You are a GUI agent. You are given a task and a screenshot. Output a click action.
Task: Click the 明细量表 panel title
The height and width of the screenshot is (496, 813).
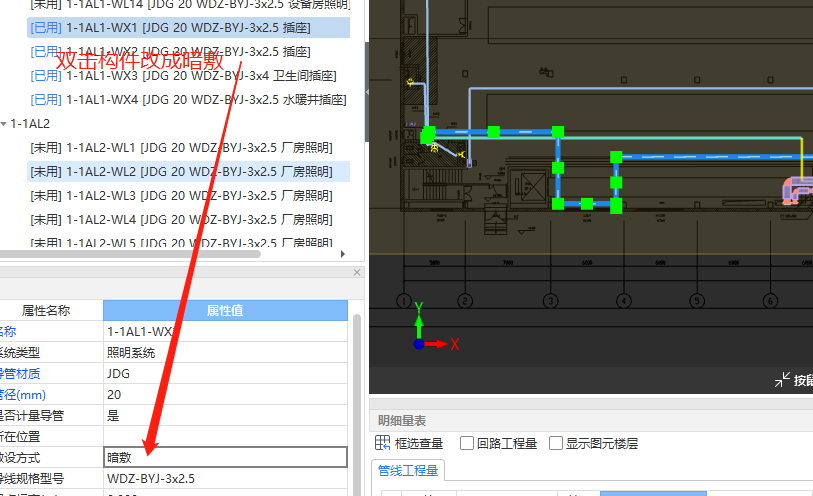click(402, 421)
